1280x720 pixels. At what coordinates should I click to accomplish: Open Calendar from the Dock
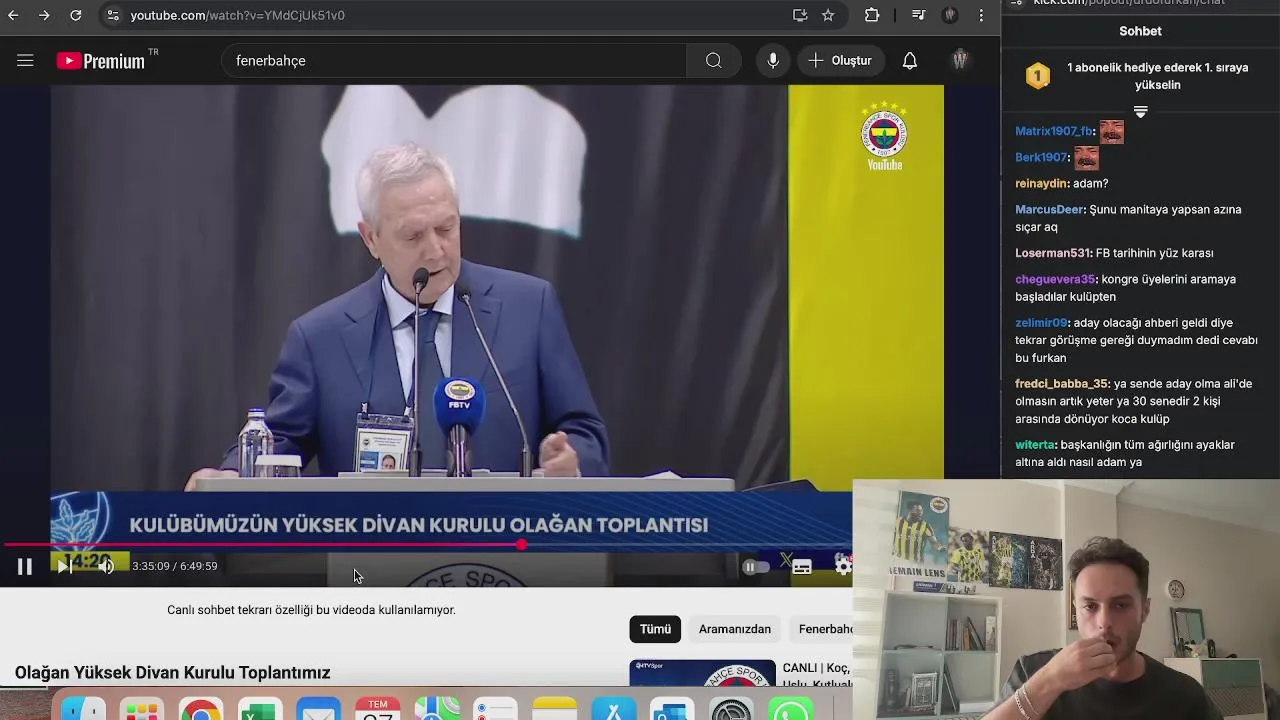(x=377, y=708)
